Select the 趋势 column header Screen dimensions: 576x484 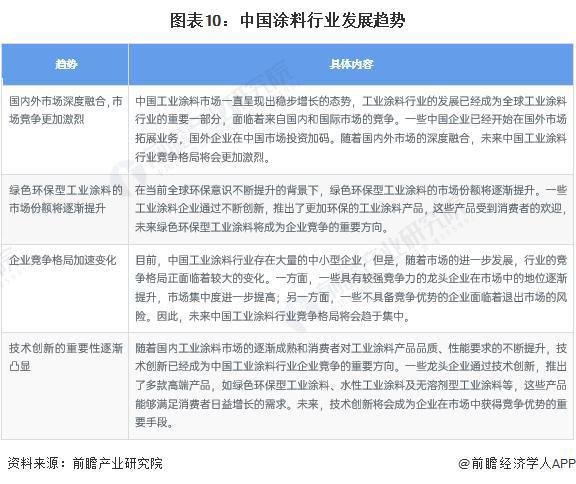tap(66, 64)
